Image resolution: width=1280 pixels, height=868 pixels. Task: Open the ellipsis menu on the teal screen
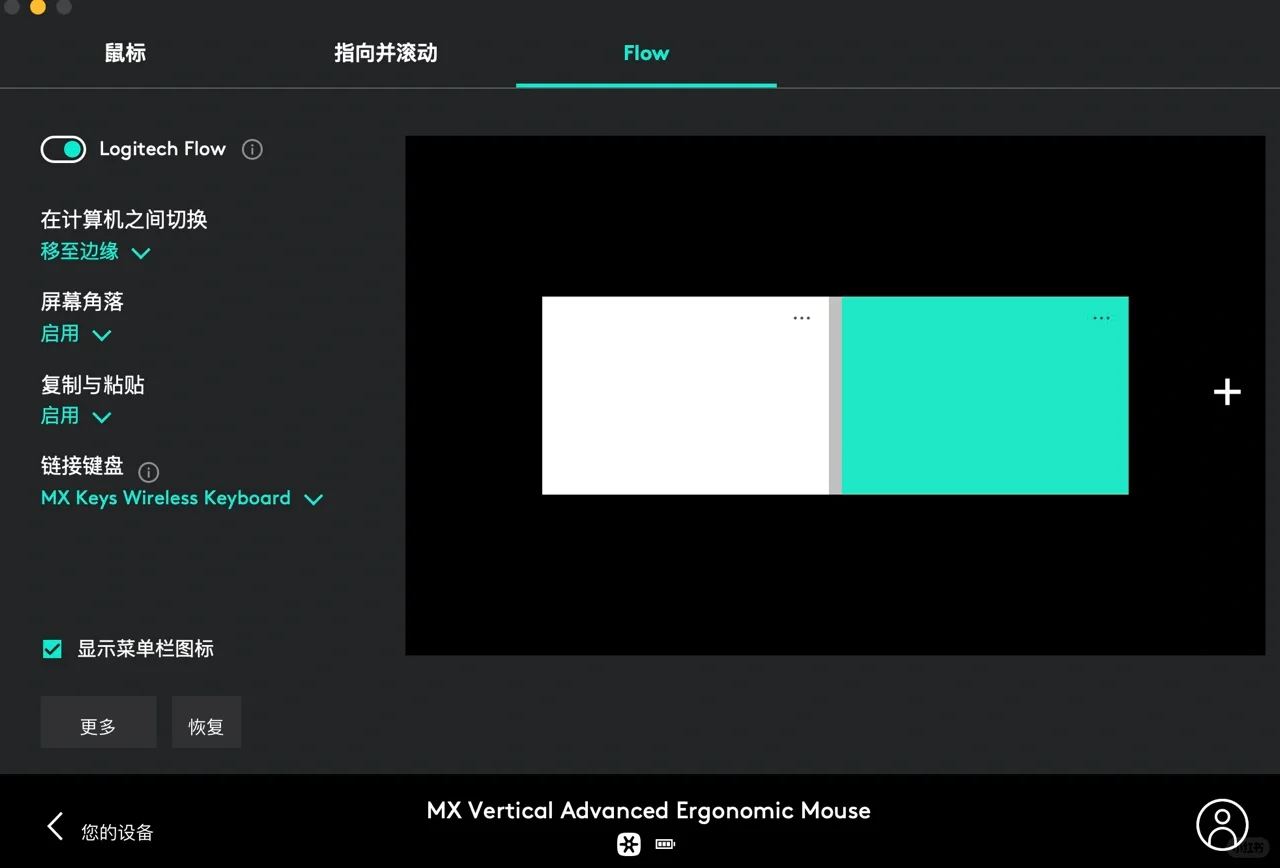[1101, 317]
